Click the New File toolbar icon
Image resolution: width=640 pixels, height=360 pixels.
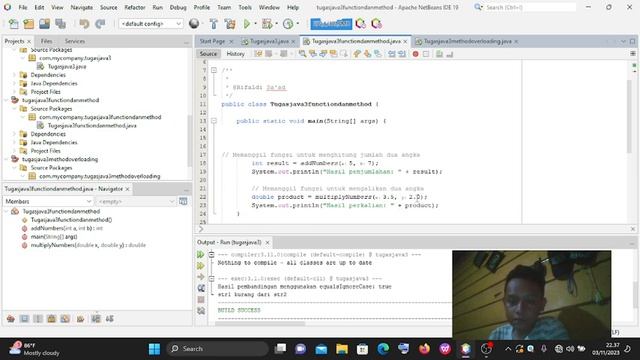[13, 24]
